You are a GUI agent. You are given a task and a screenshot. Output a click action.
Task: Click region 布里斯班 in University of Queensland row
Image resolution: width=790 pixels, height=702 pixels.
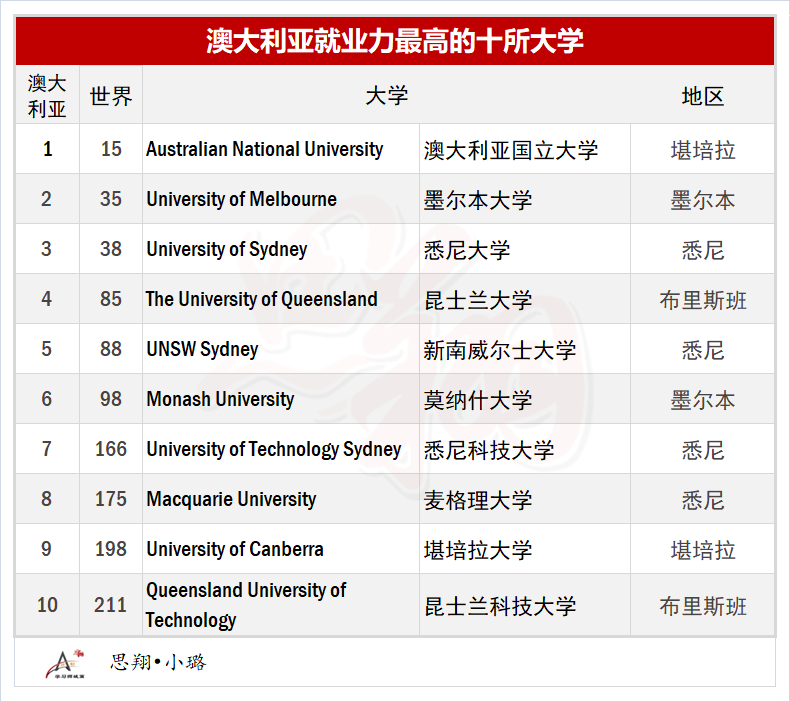(x=702, y=300)
